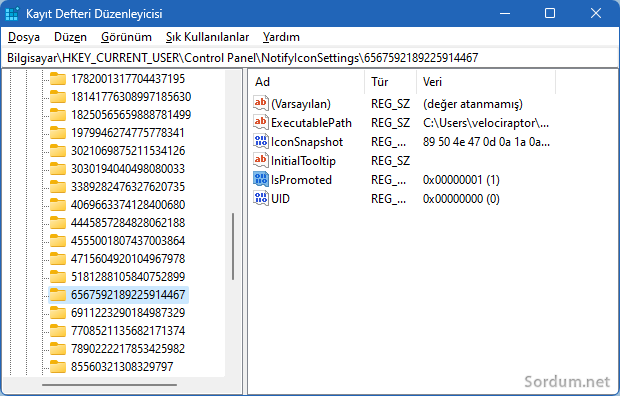Select folder icon of key 7708521135682171374
The height and width of the screenshot is (396, 620).
click(x=58, y=331)
